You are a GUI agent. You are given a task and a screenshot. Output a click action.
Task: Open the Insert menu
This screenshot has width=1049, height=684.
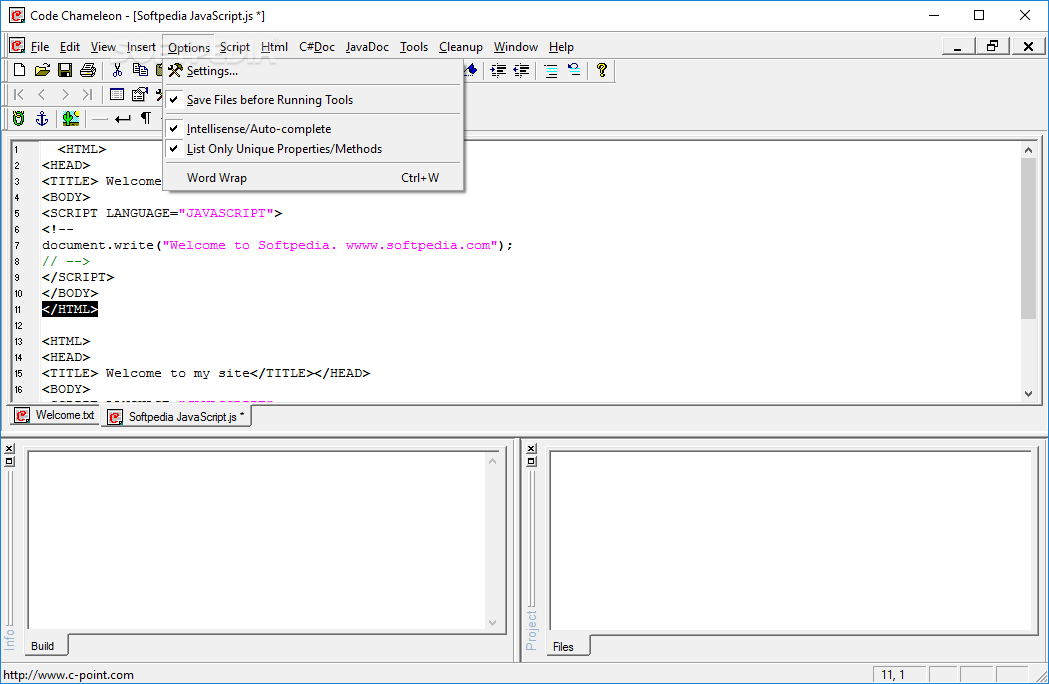(141, 47)
